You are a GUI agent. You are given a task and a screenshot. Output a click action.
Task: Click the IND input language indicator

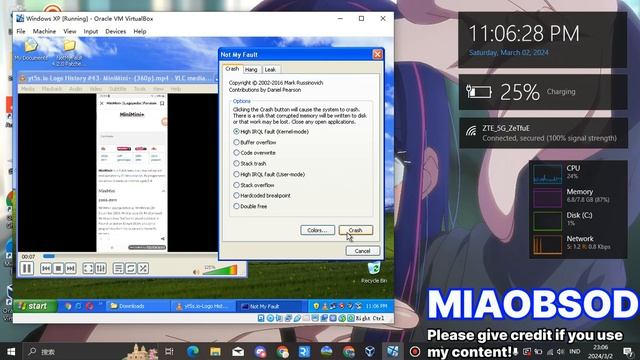tap(575, 351)
